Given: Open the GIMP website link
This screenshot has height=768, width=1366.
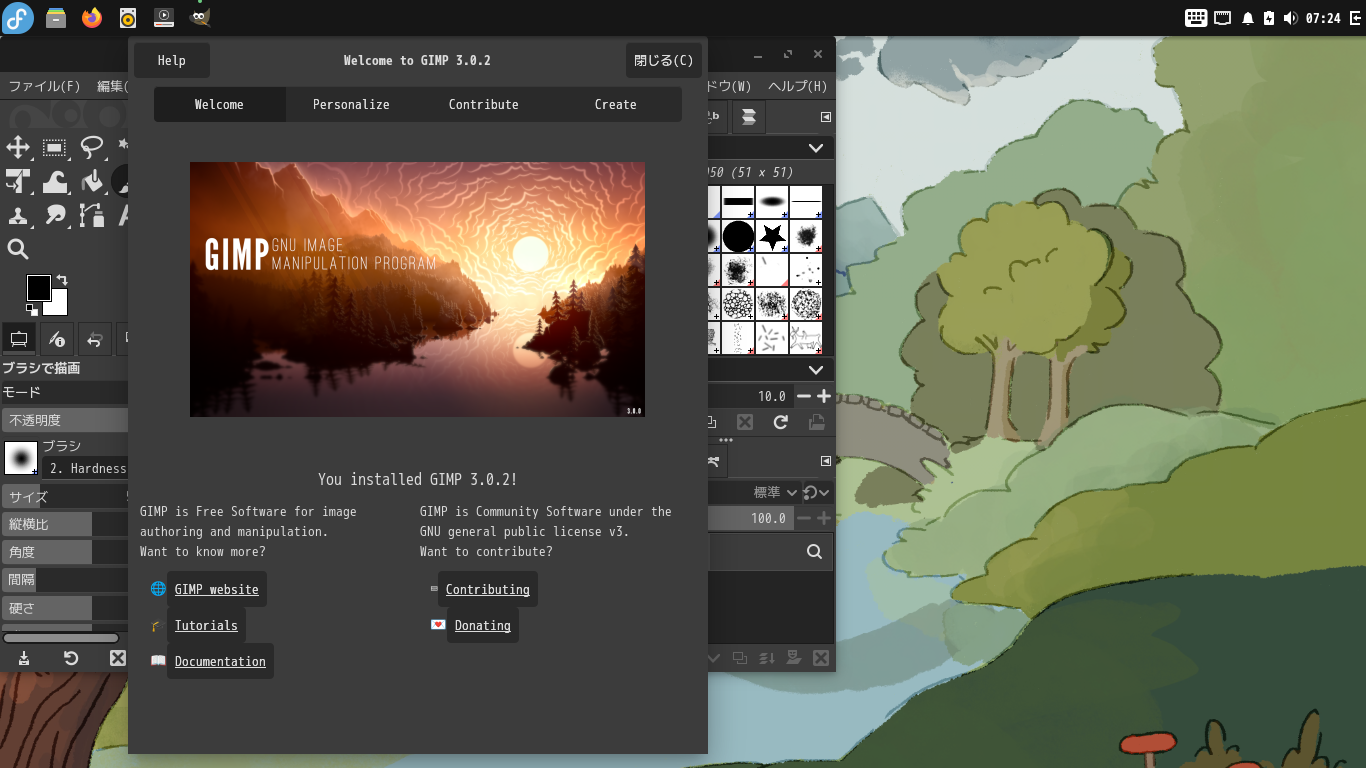Looking at the screenshot, I should pos(217,589).
